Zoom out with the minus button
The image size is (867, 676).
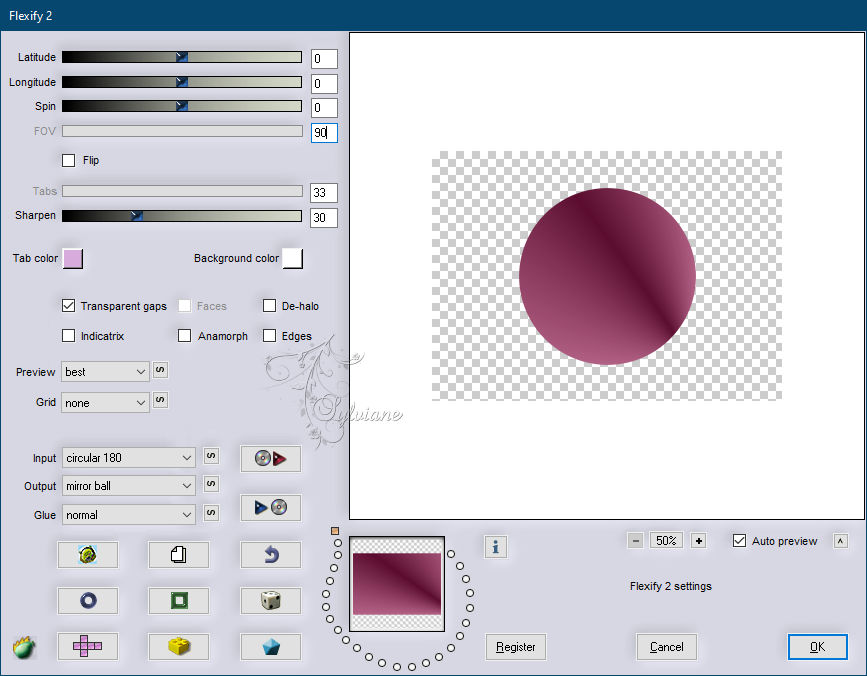pos(636,541)
